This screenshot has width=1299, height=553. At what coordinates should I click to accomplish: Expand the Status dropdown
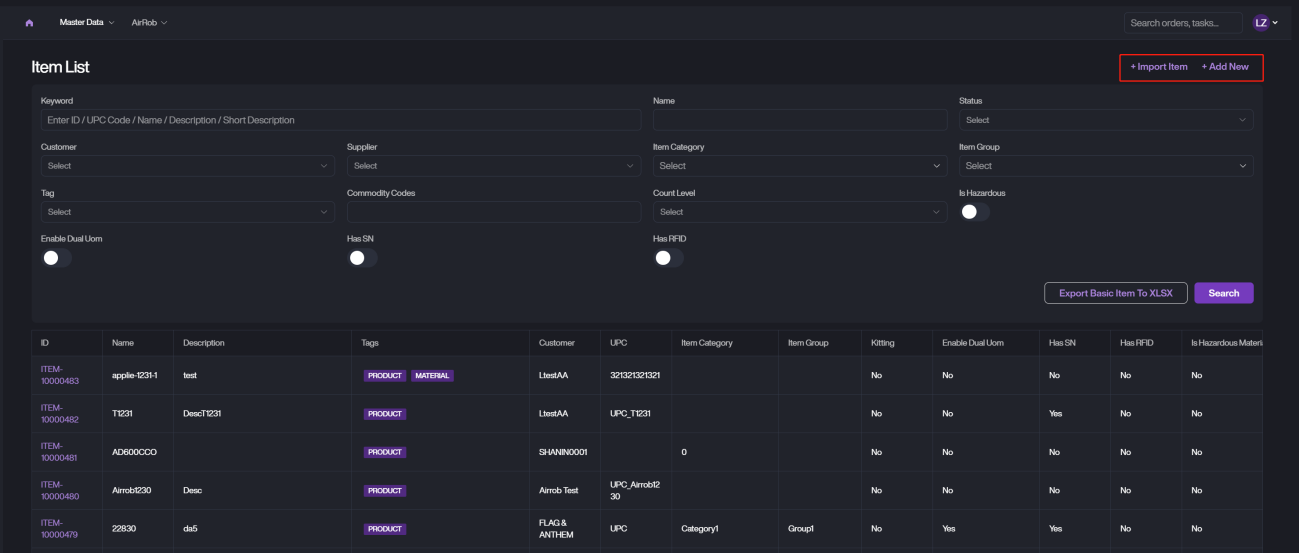pos(1105,120)
